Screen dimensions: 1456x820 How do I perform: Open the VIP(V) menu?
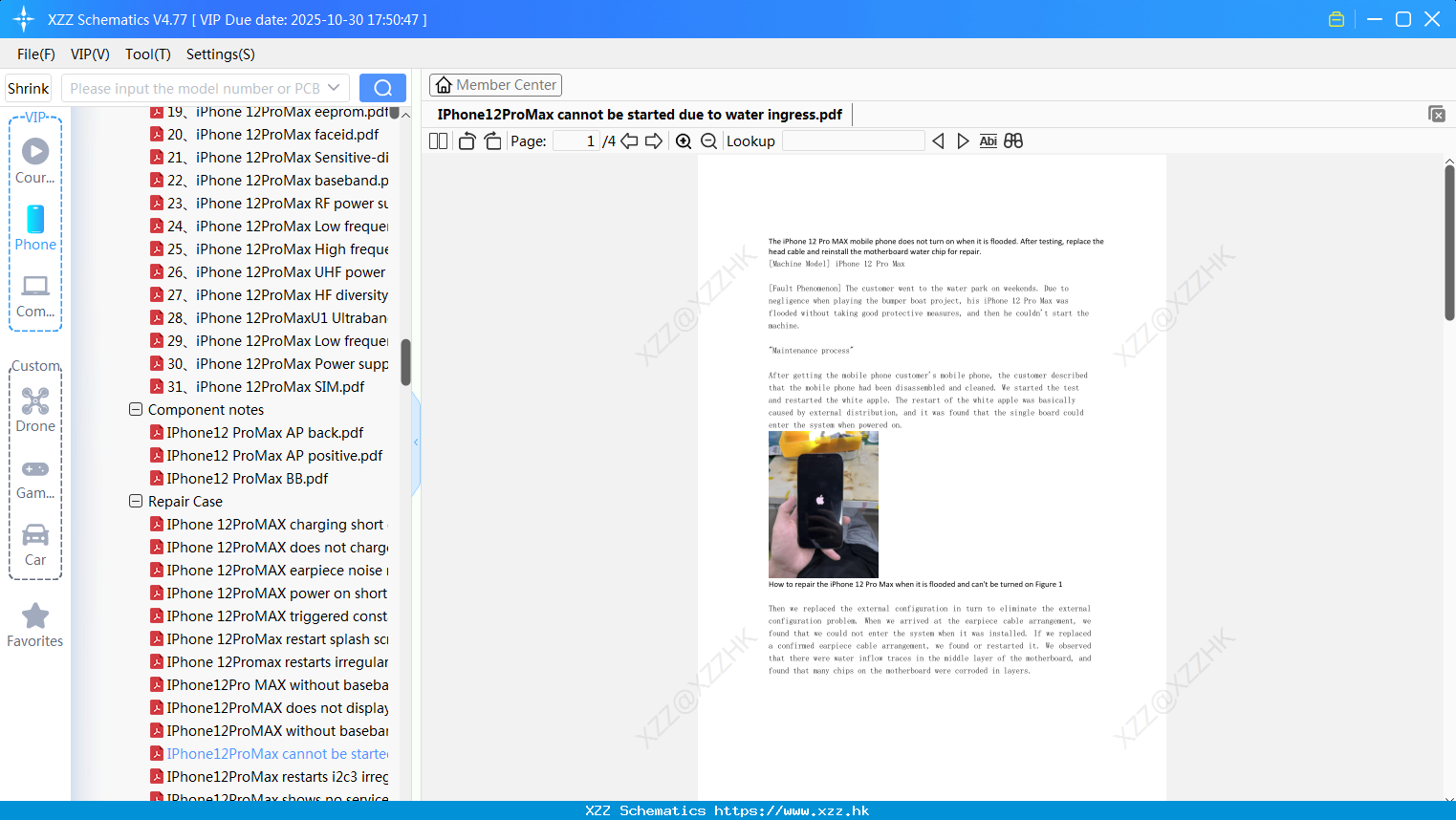pos(90,54)
